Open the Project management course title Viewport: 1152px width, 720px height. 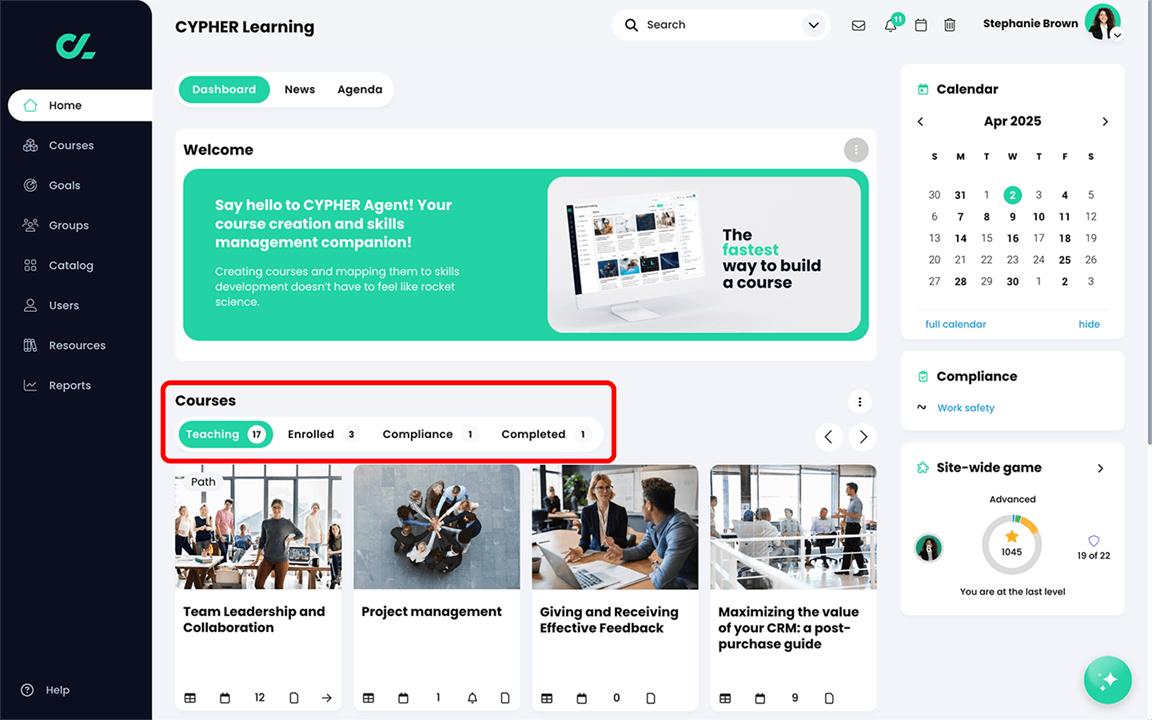[x=431, y=611]
